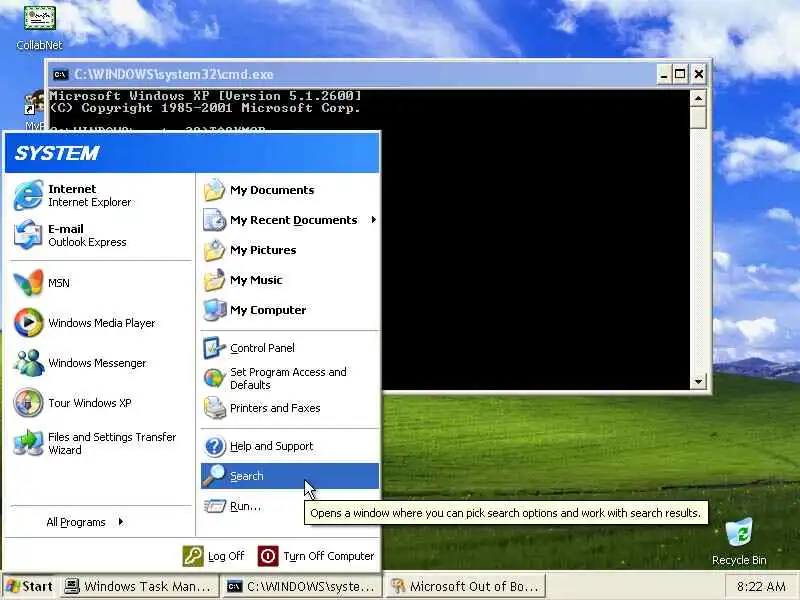The height and width of the screenshot is (600, 800).
Task: Click the cmd window scroll down arrow
Action: [x=698, y=381]
